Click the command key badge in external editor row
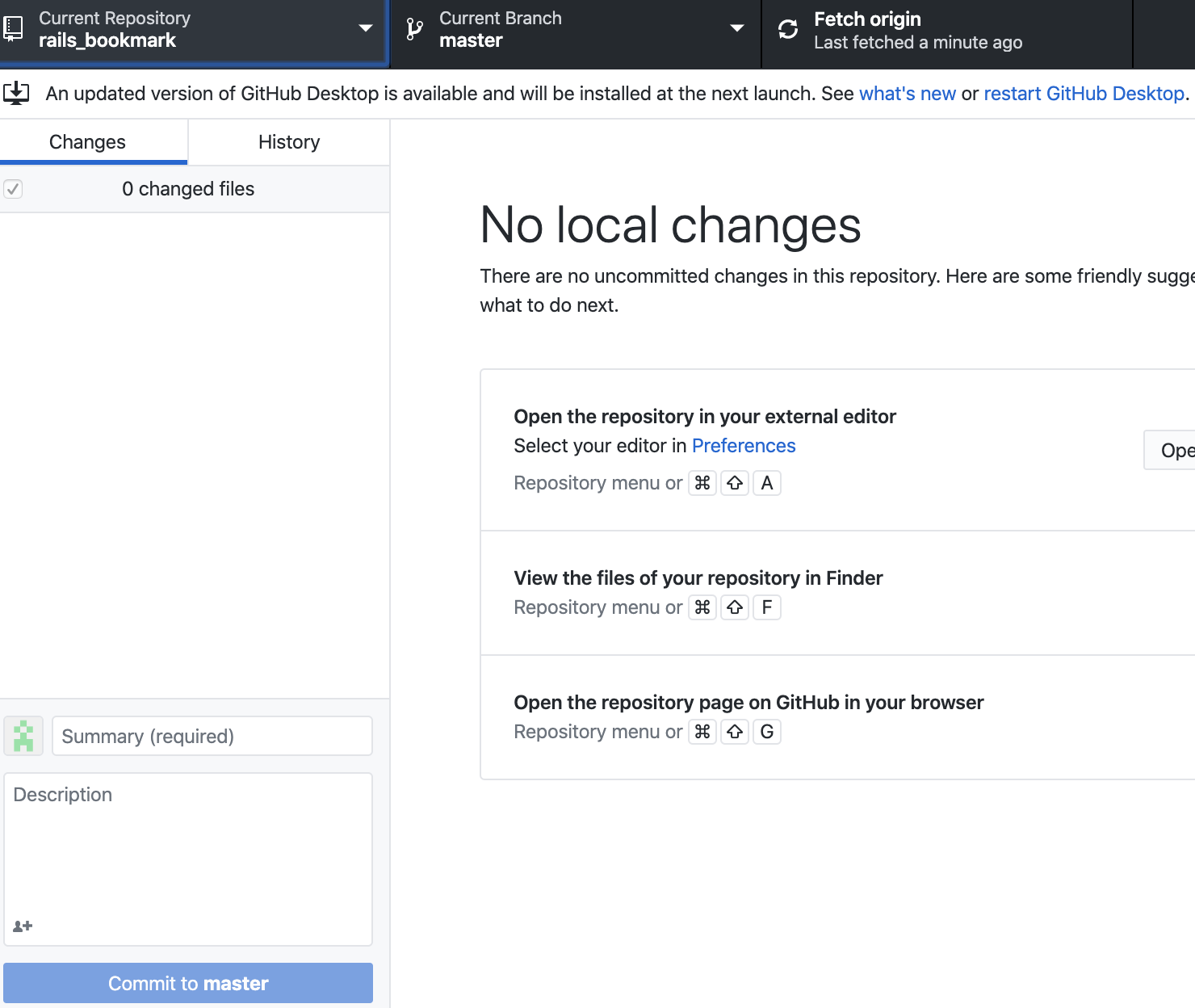This screenshot has width=1195, height=1008. tap(702, 483)
